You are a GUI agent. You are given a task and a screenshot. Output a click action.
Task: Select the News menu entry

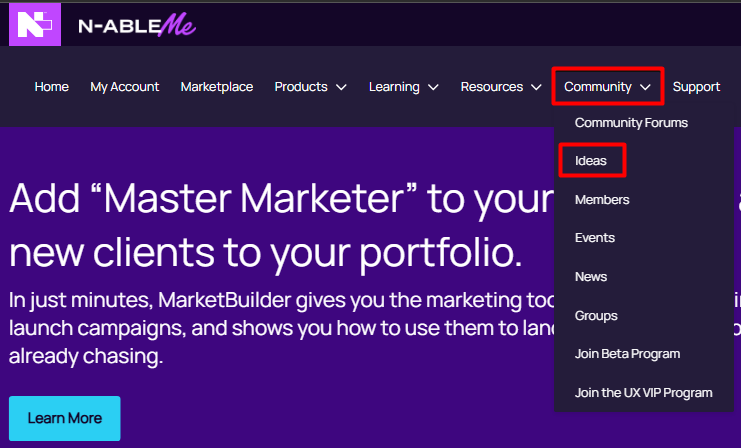591,277
